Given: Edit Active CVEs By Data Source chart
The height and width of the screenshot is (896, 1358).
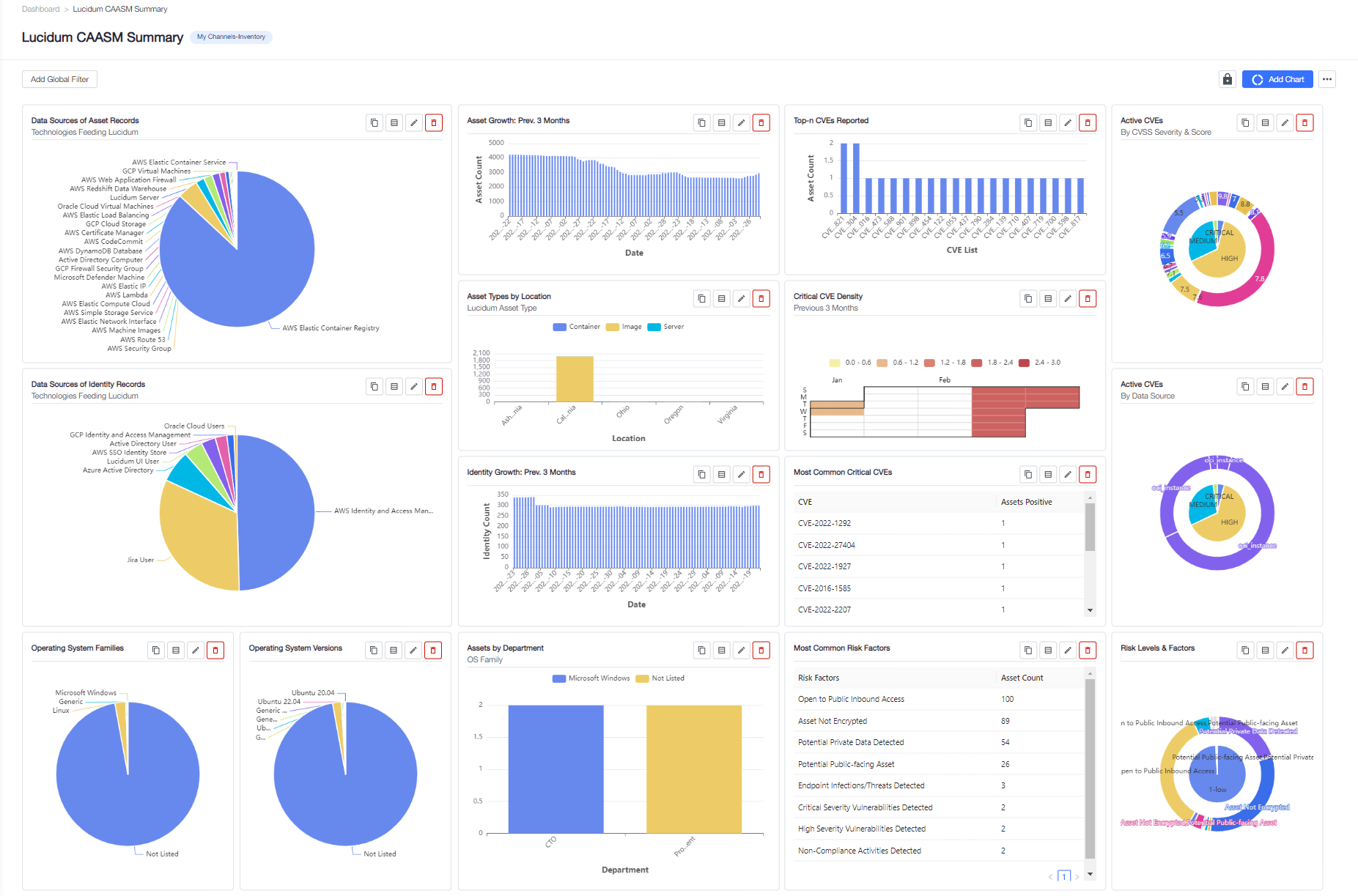Looking at the screenshot, I should click(x=1285, y=387).
